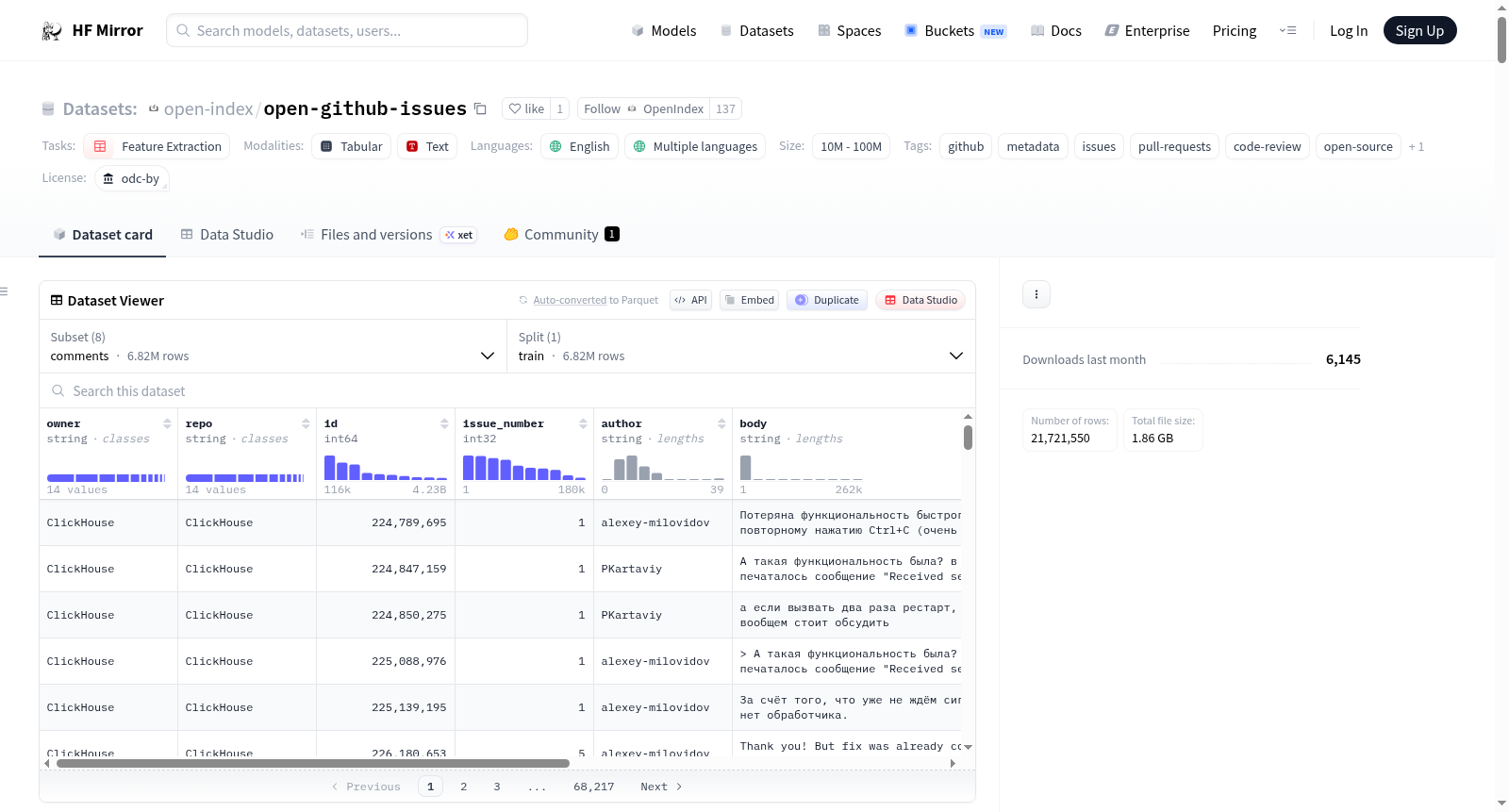The image size is (1509, 812).
Task: Click the more navigation menu icon
Action: 1287,31
